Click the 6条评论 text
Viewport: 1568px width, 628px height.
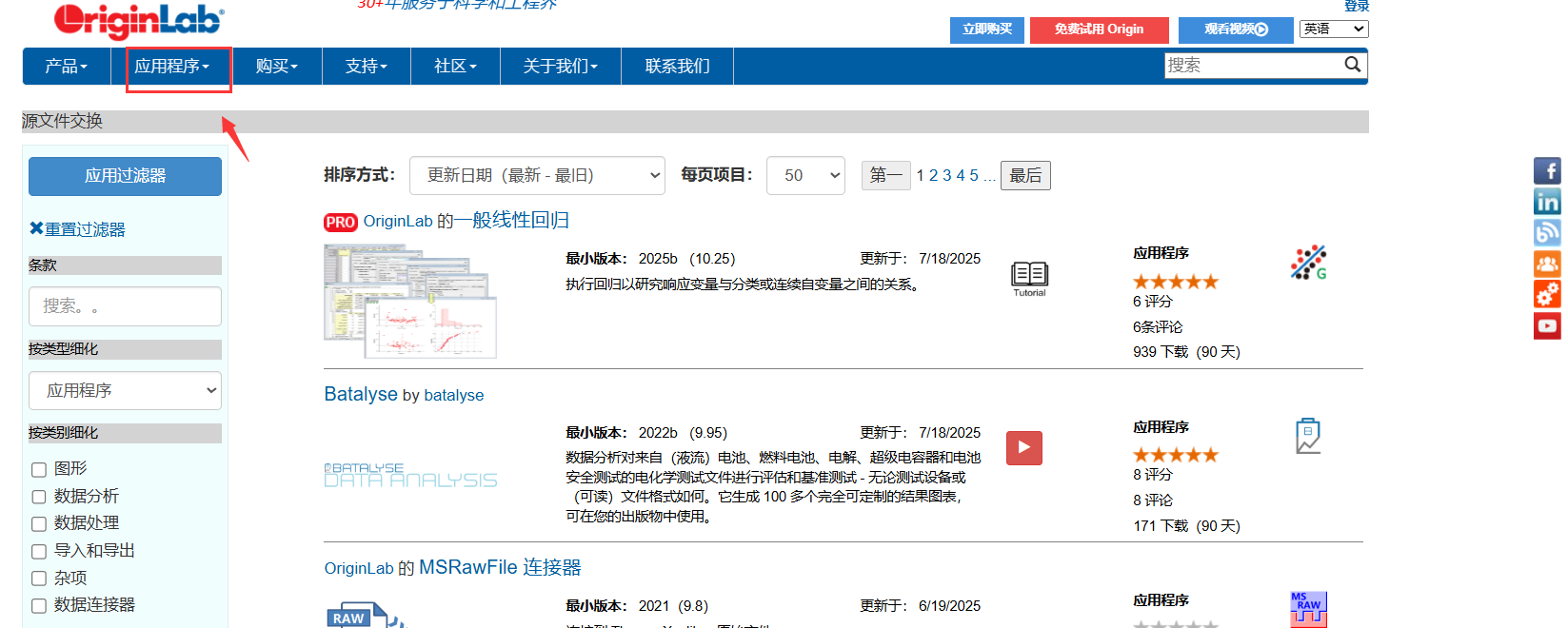(1158, 326)
